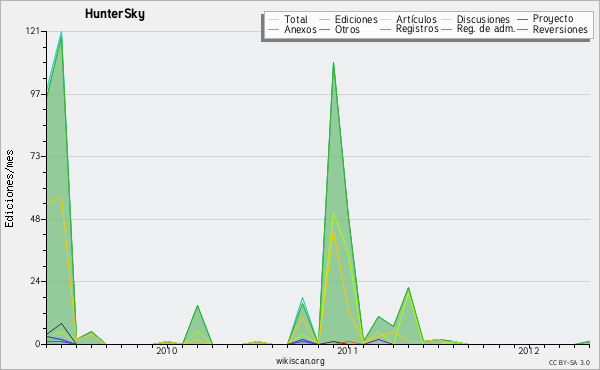The width and height of the screenshot is (600, 370).
Task: Click the Proyecto legend label
Action: point(553,19)
